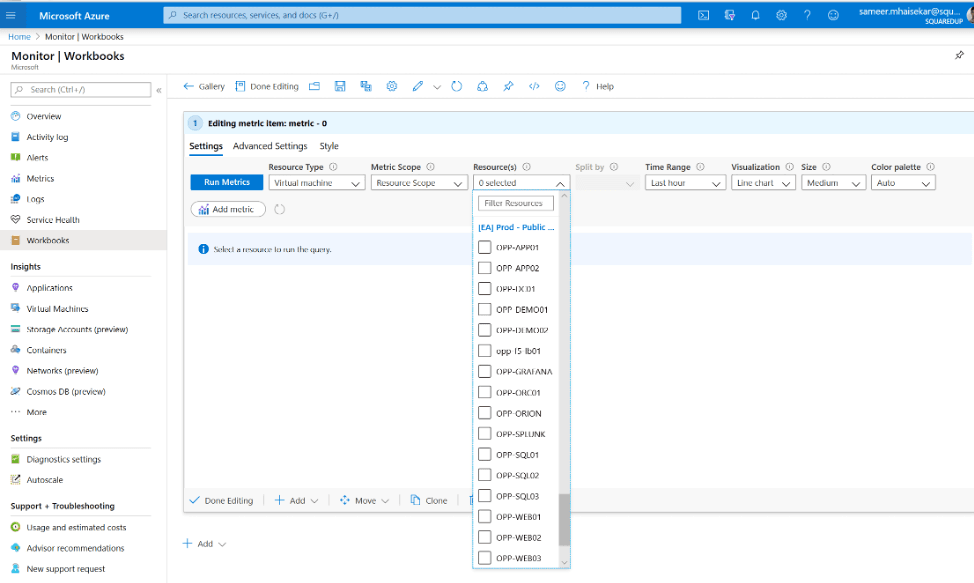Screen dimensions: 974x583
Task: Switch to the Style tab
Action: tap(329, 146)
